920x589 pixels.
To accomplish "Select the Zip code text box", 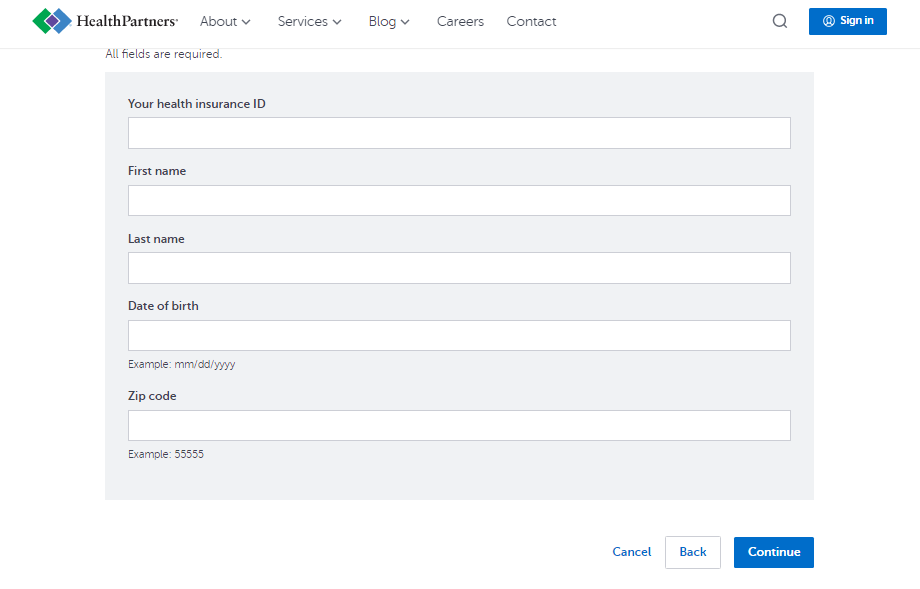I will point(459,425).
